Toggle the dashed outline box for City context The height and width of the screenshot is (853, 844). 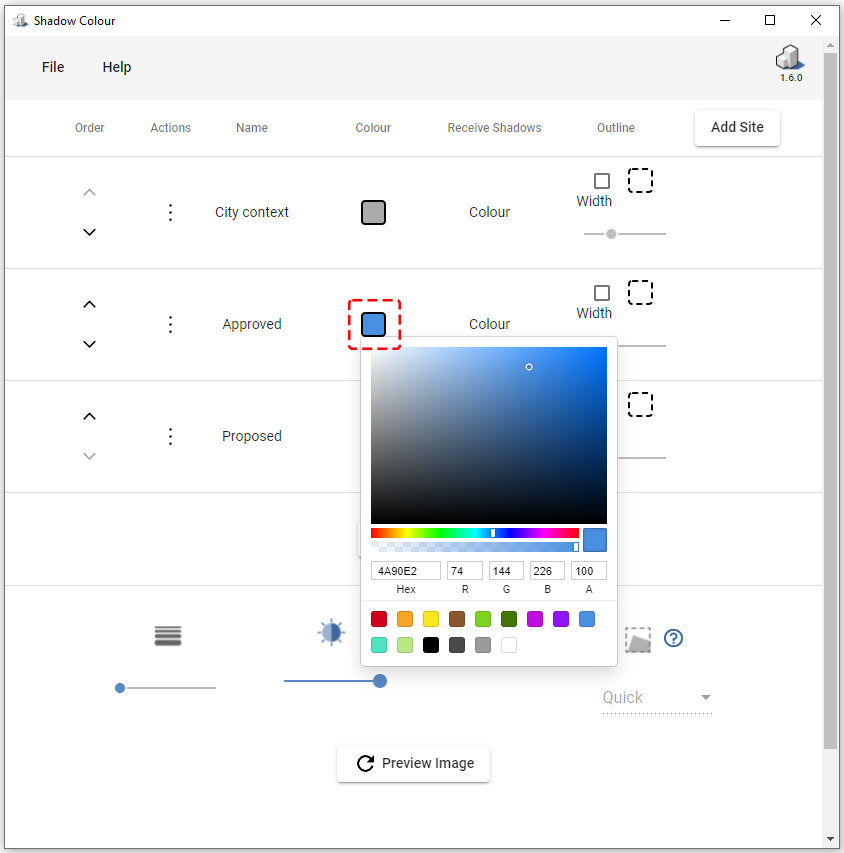(640, 180)
